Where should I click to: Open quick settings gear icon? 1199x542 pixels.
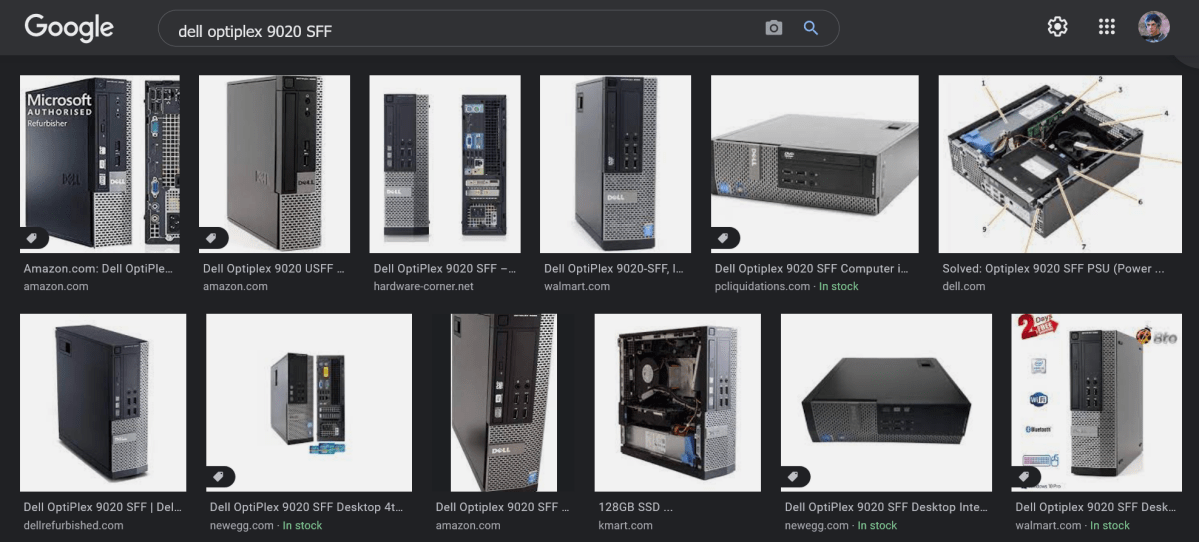(x=1057, y=27)
